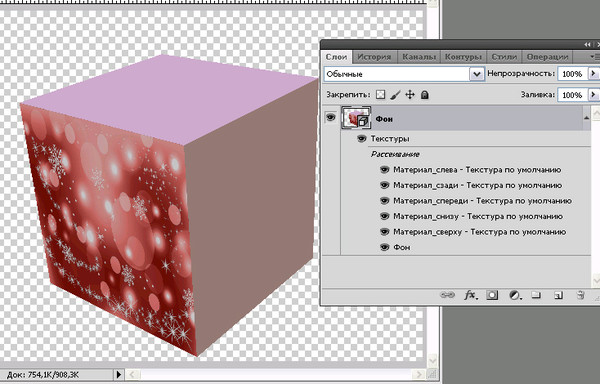Image resolution: width=600 pixels, height=384 pixels.
Task: Select the Фон layer name
Action: tap(384, 119)
